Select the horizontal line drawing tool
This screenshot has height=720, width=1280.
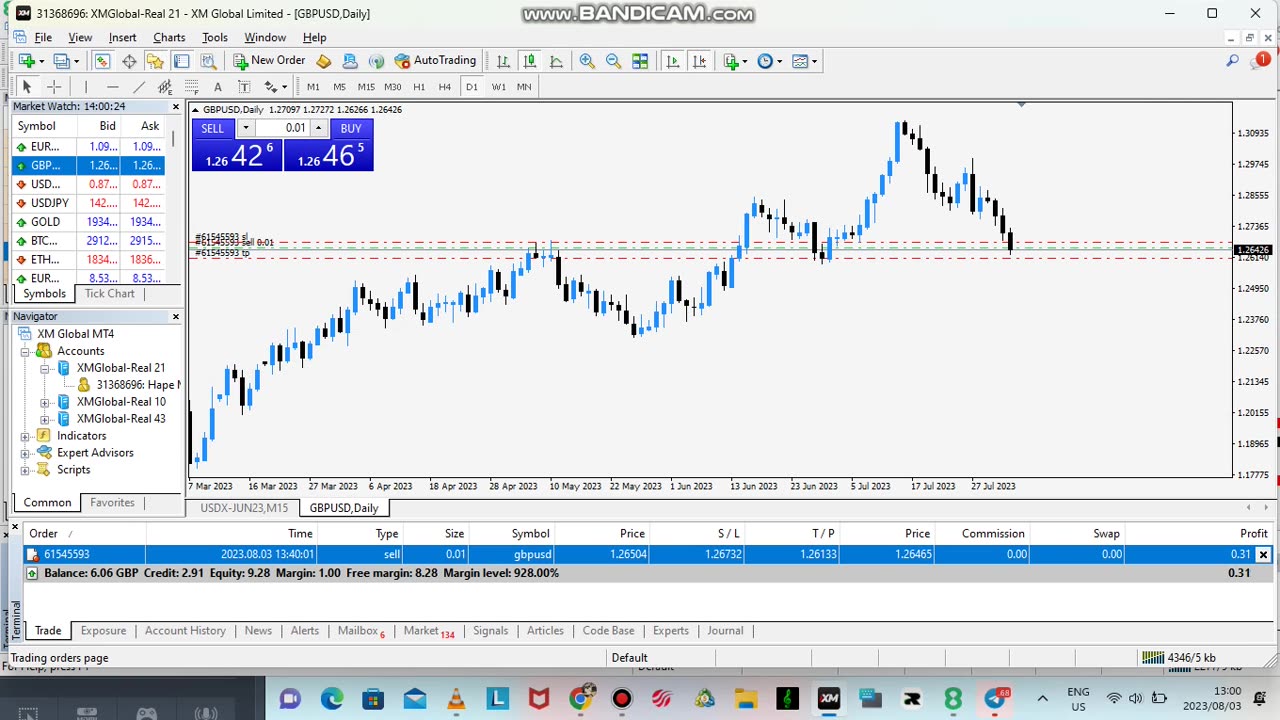coord(112,87)
